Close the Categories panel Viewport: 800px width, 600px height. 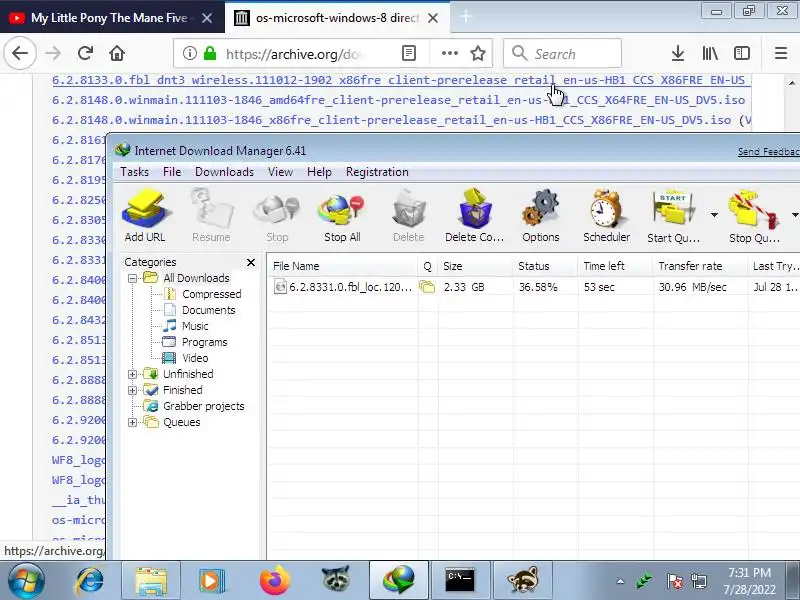[x=251, y=262]
